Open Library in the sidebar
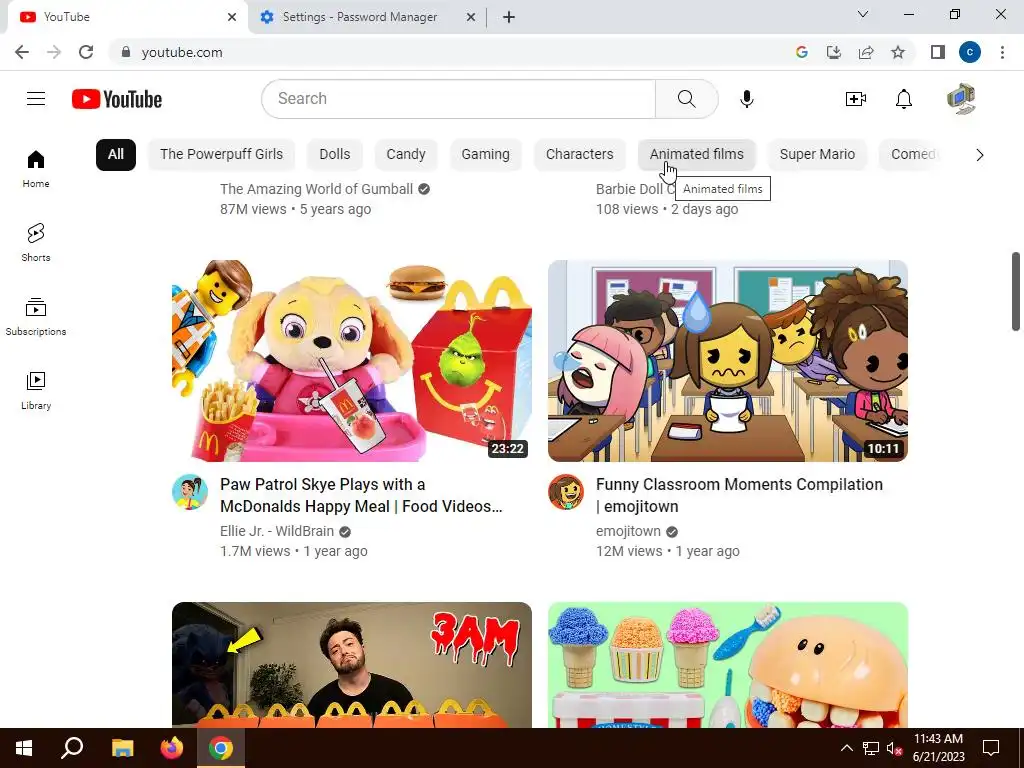The width and height of the screenshot is (1024, 768). click(x=36, y=391)
